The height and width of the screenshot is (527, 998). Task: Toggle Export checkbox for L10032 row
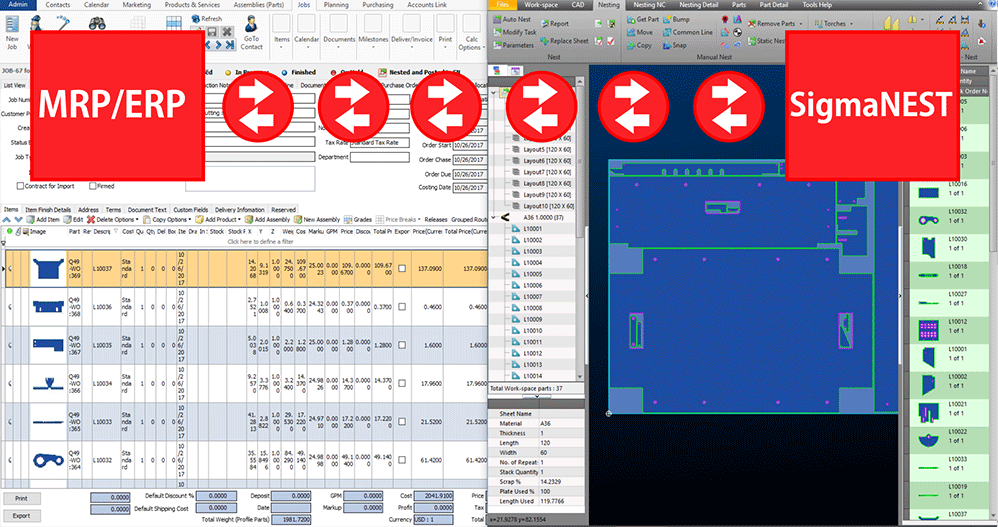tap(402, 460)
